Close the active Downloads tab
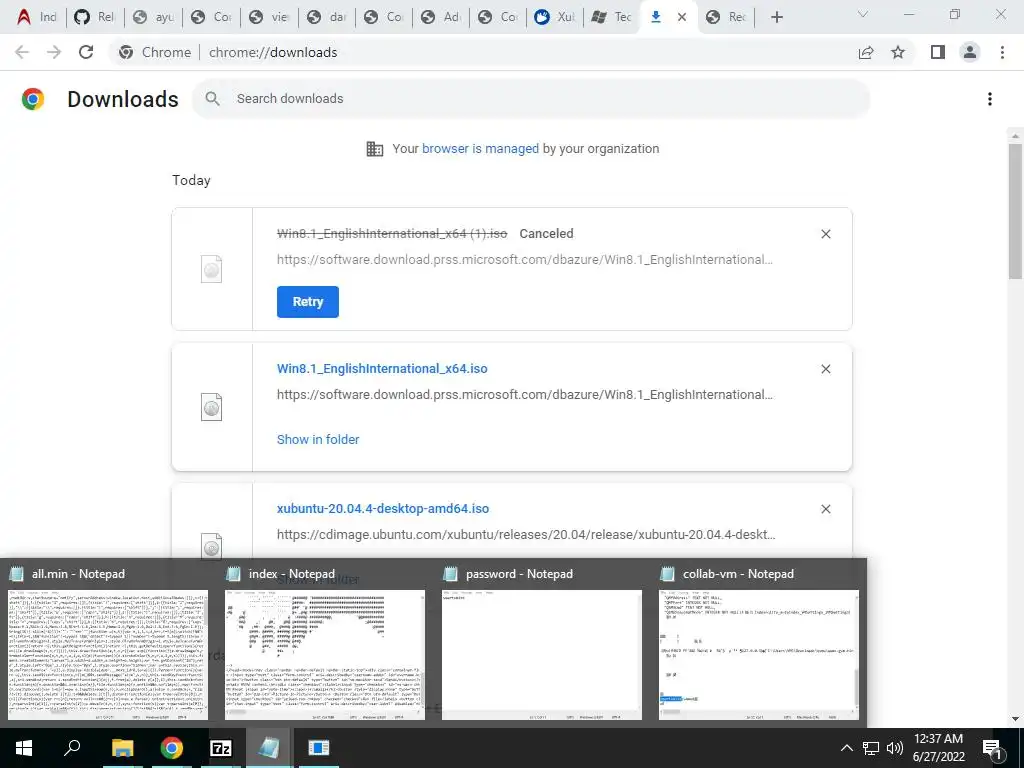This screenshot has width=1024, height=768. point(682,17)
